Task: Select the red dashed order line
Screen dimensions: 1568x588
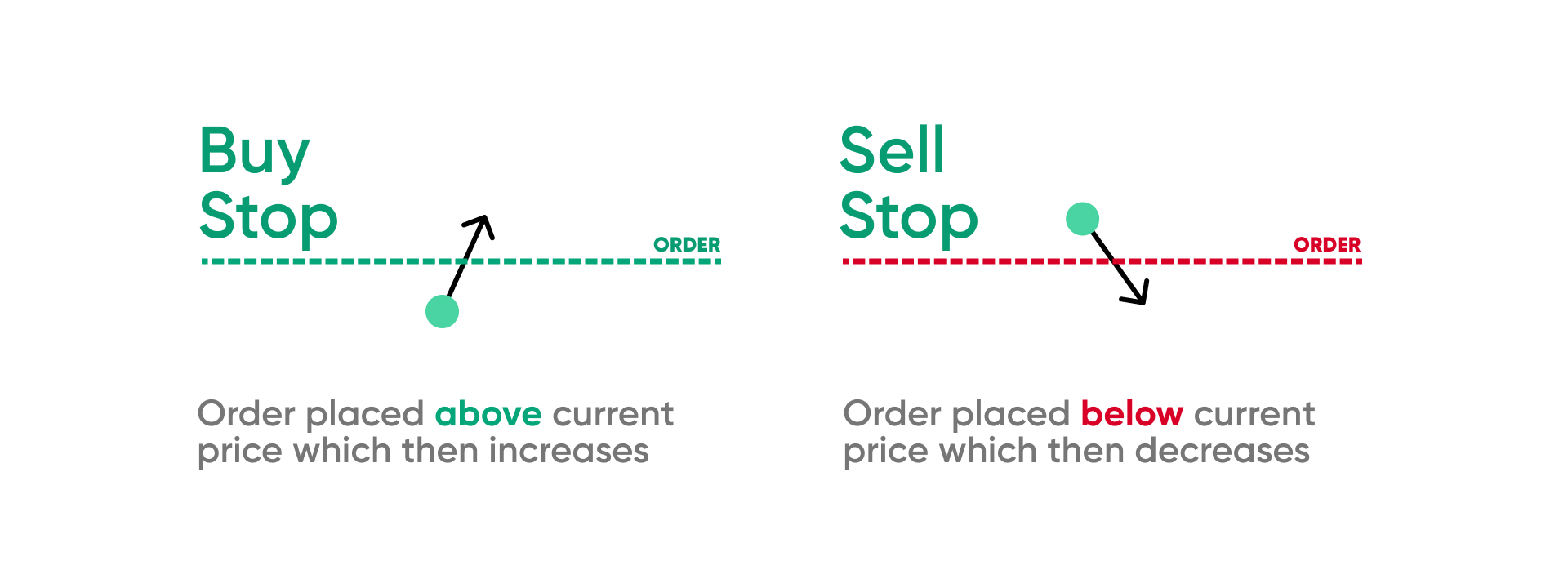Action: tap(1102, 261)
